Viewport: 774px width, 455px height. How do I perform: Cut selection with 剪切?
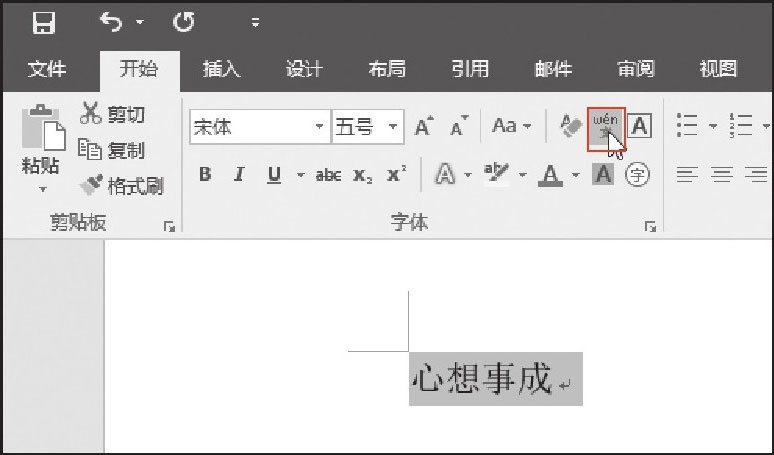pos(113,114)
